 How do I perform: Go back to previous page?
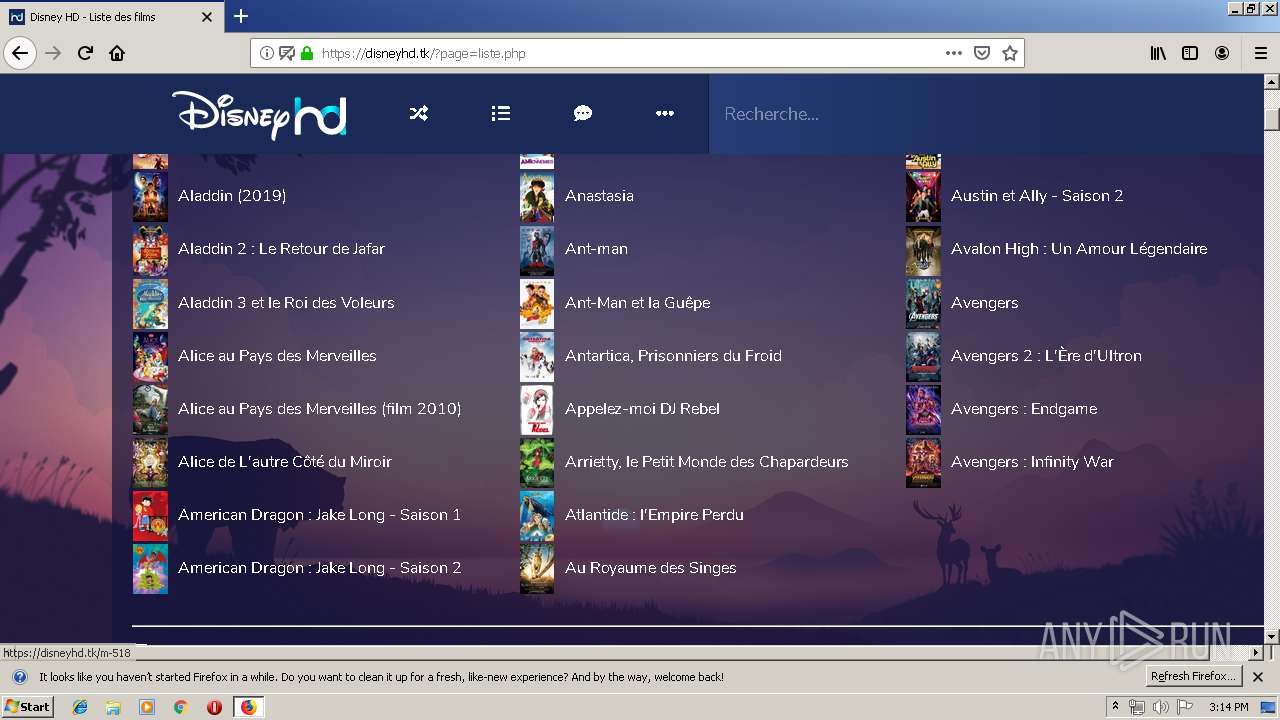[x=20, y=53]
